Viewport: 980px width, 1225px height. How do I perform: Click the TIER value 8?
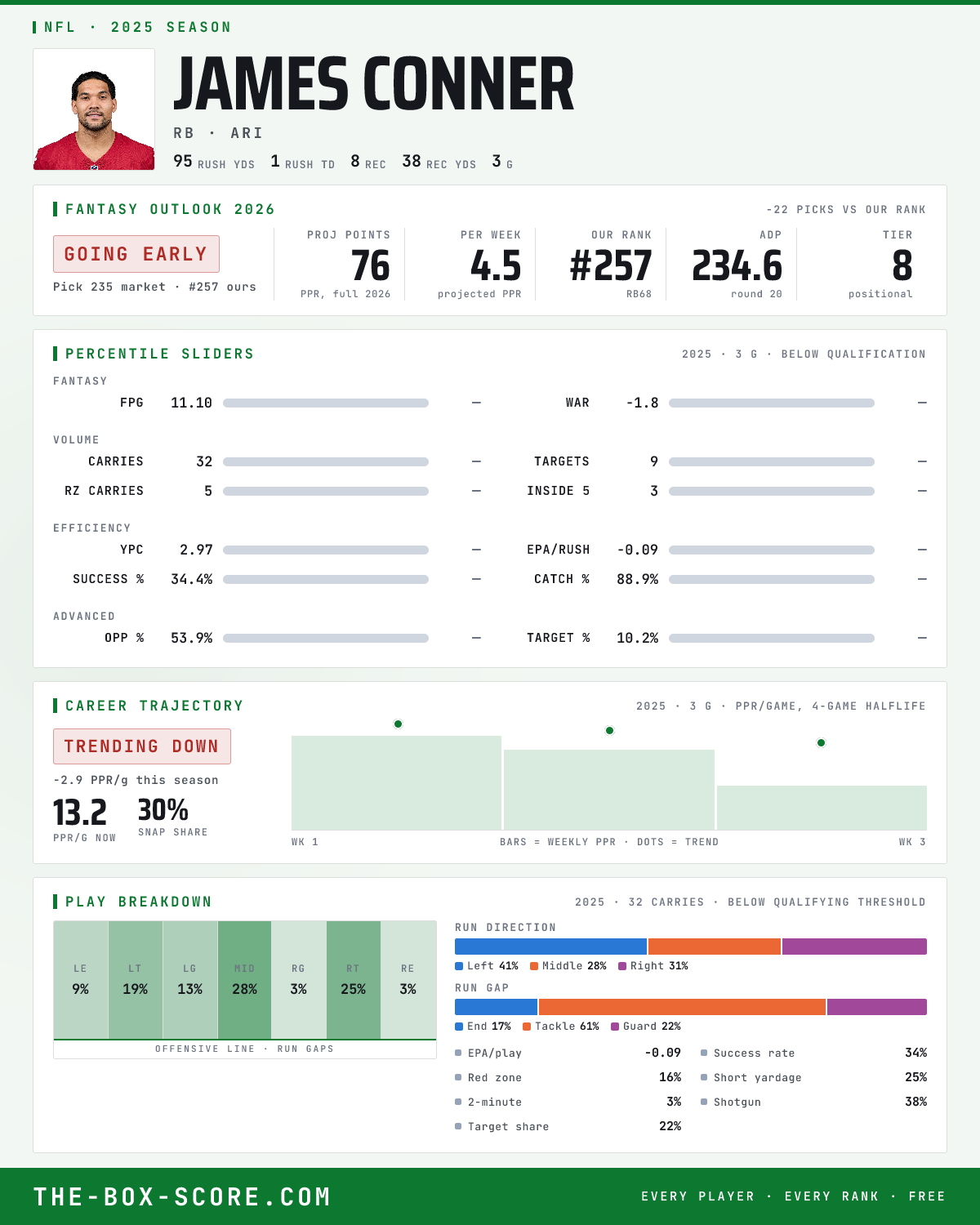[x=902, y=266]
